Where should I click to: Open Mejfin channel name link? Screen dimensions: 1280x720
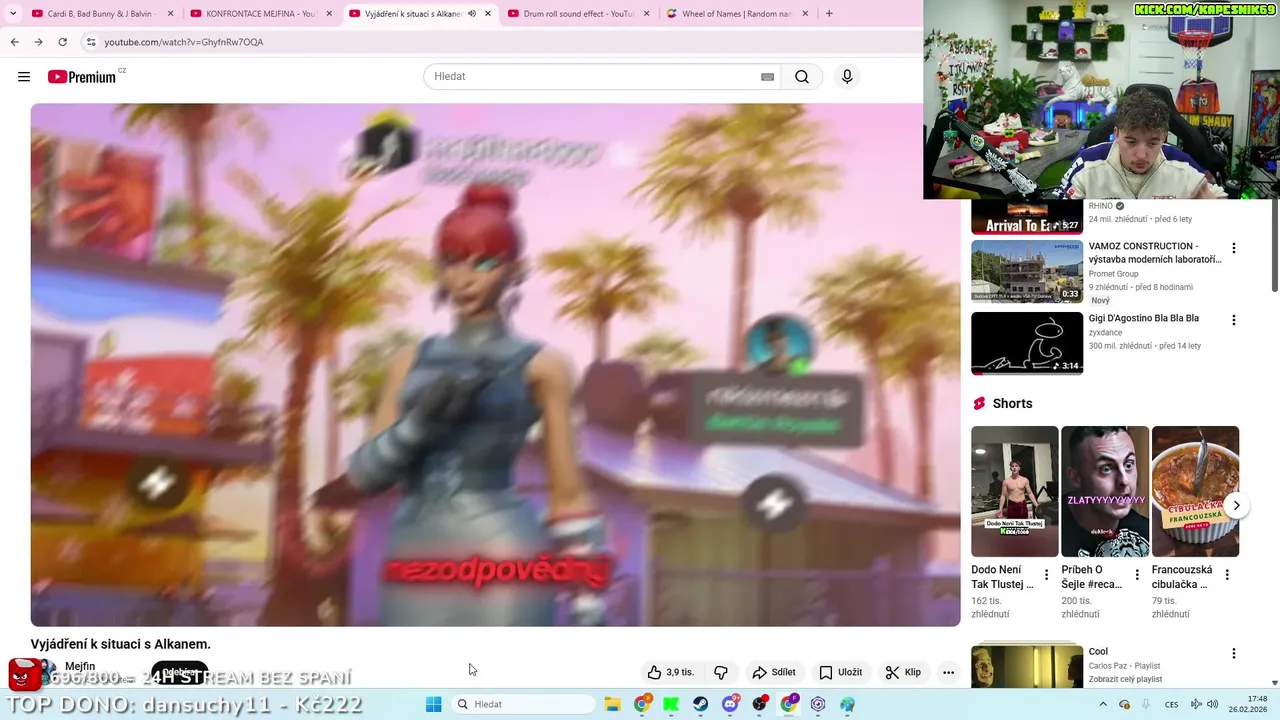[80, 666]
